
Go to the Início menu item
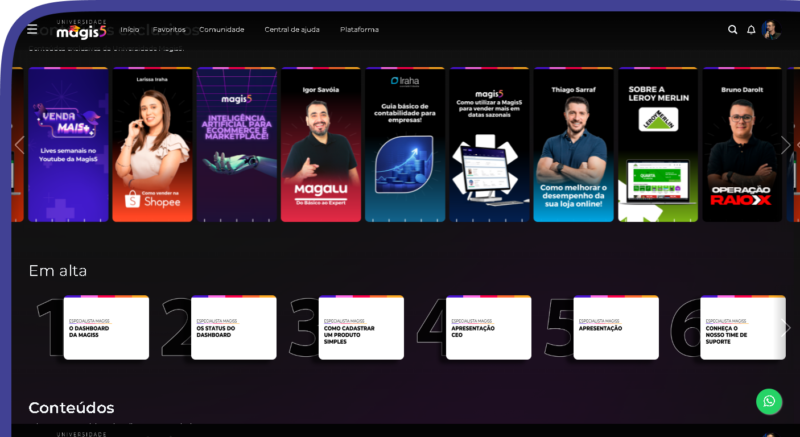[x=130, y=30]
